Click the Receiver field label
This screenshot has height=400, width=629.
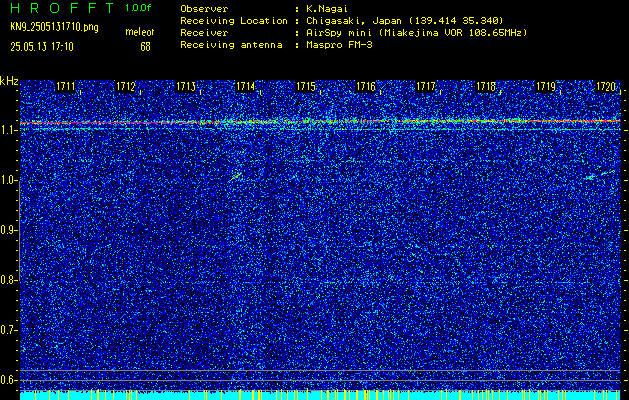pyautogui.click(x=204, y=33)
